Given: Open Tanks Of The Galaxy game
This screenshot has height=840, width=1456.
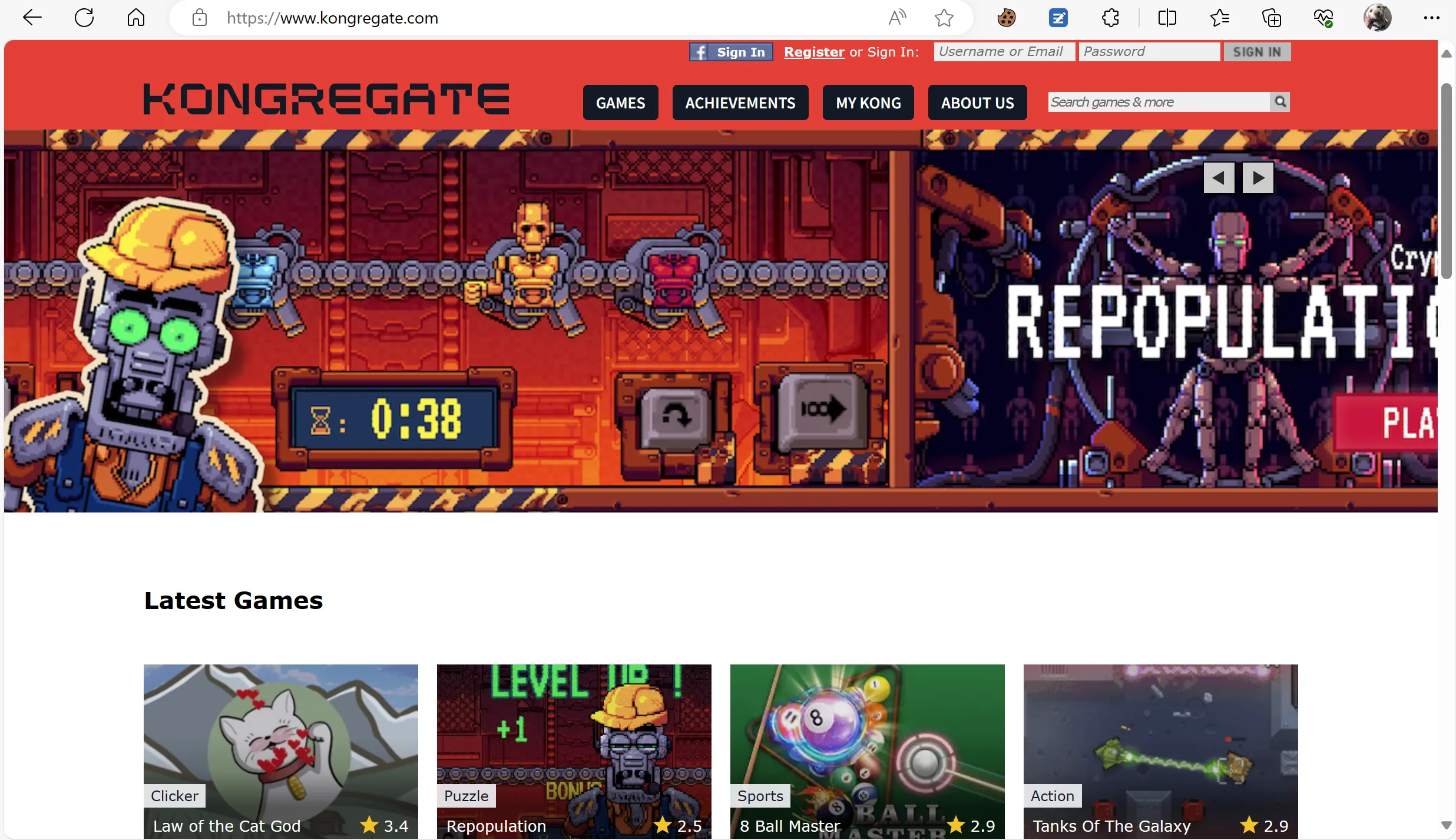Looking at the screenshot, I should pos(1161,751).
